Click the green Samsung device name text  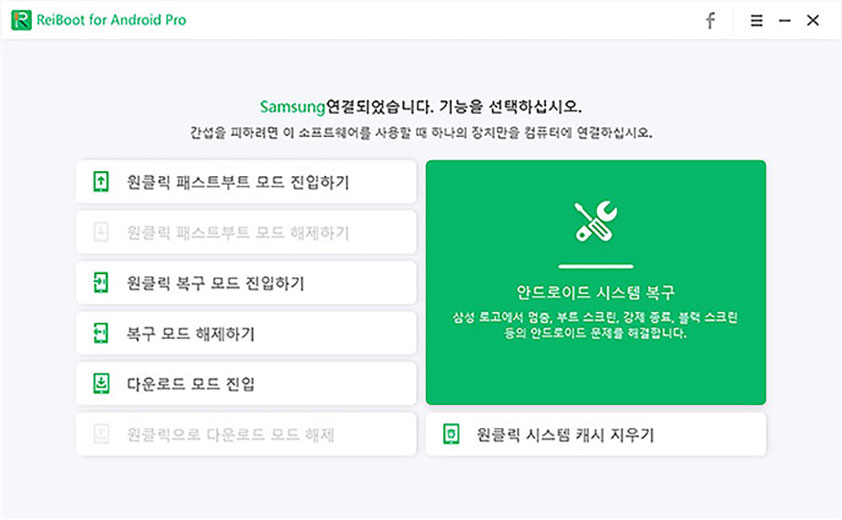coord(293,107)
